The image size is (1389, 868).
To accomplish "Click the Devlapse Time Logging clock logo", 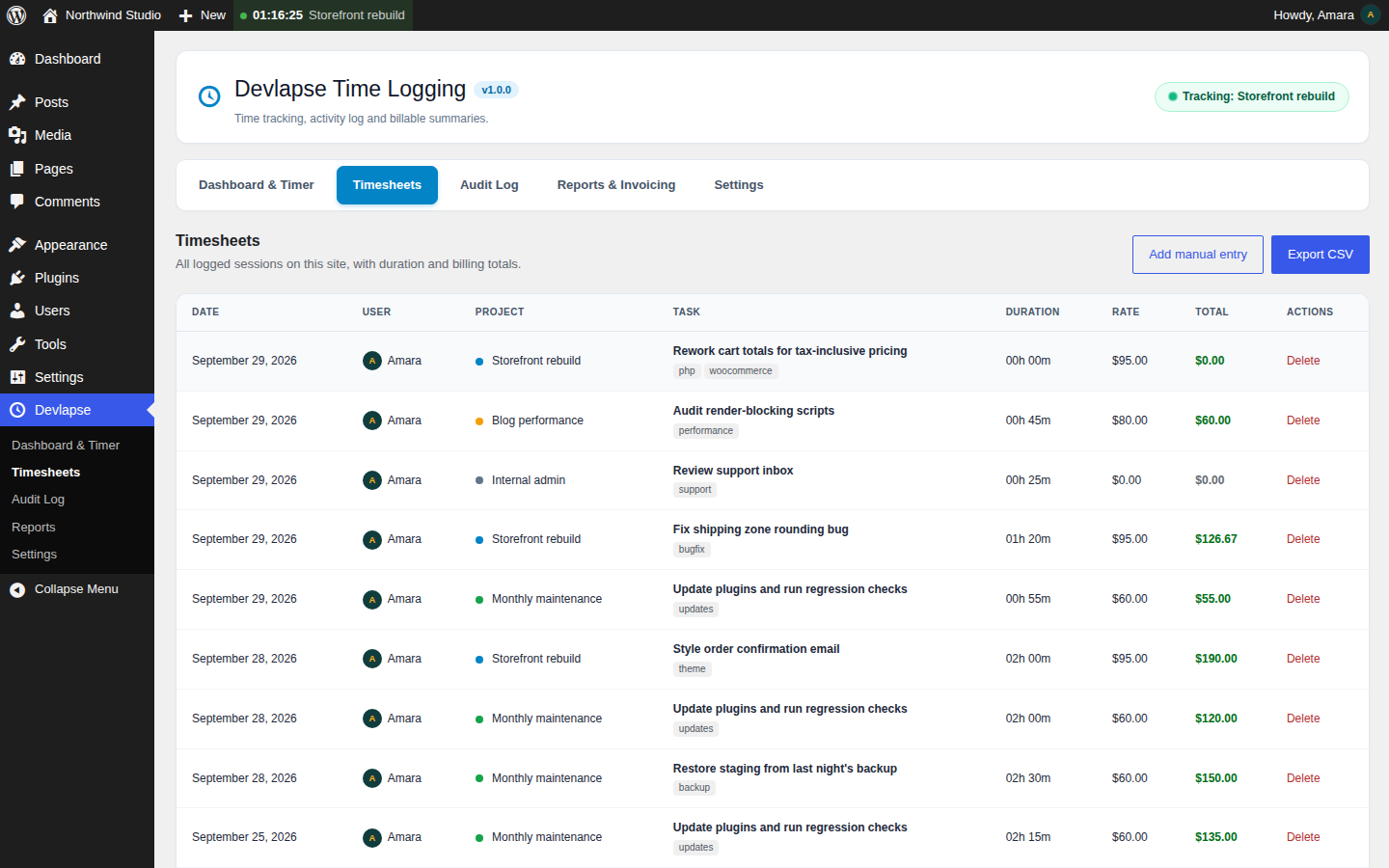I will point(209,96).
